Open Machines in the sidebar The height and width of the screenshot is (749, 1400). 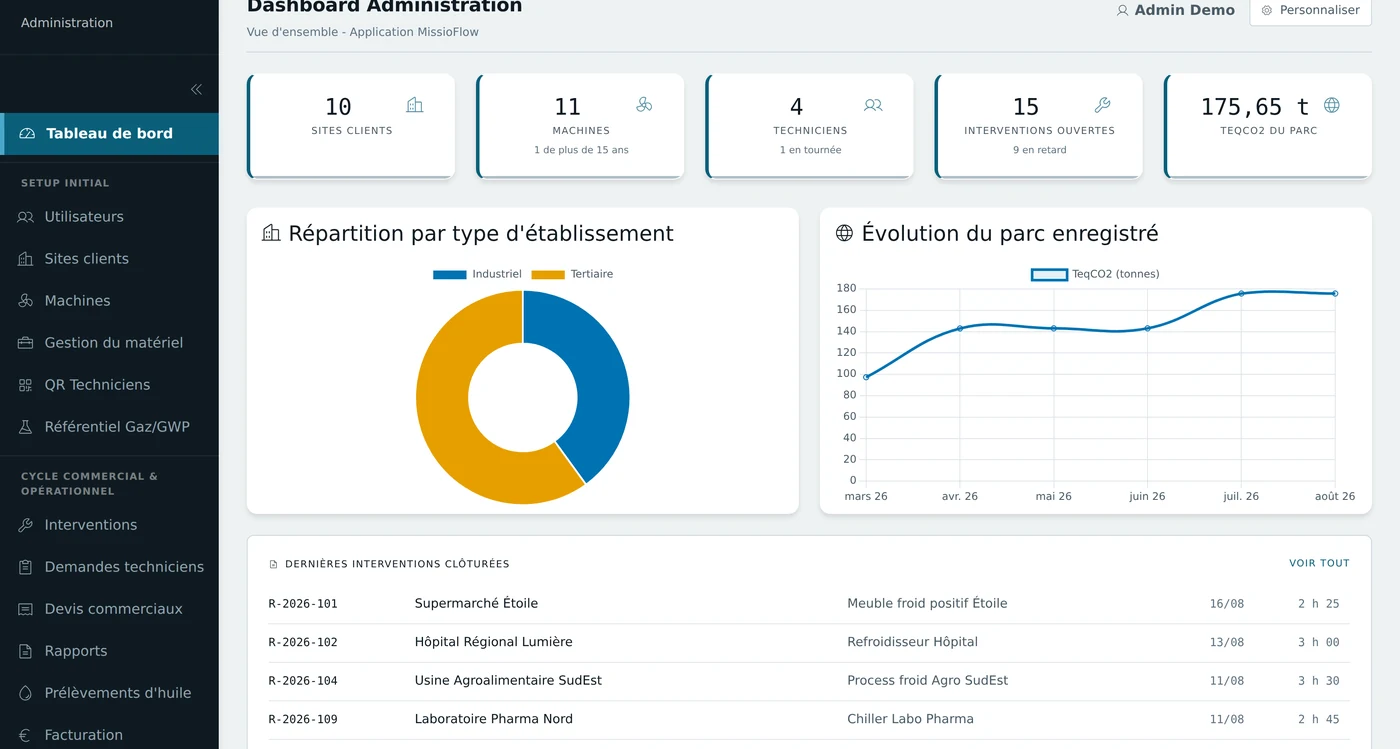coord(109,301)
